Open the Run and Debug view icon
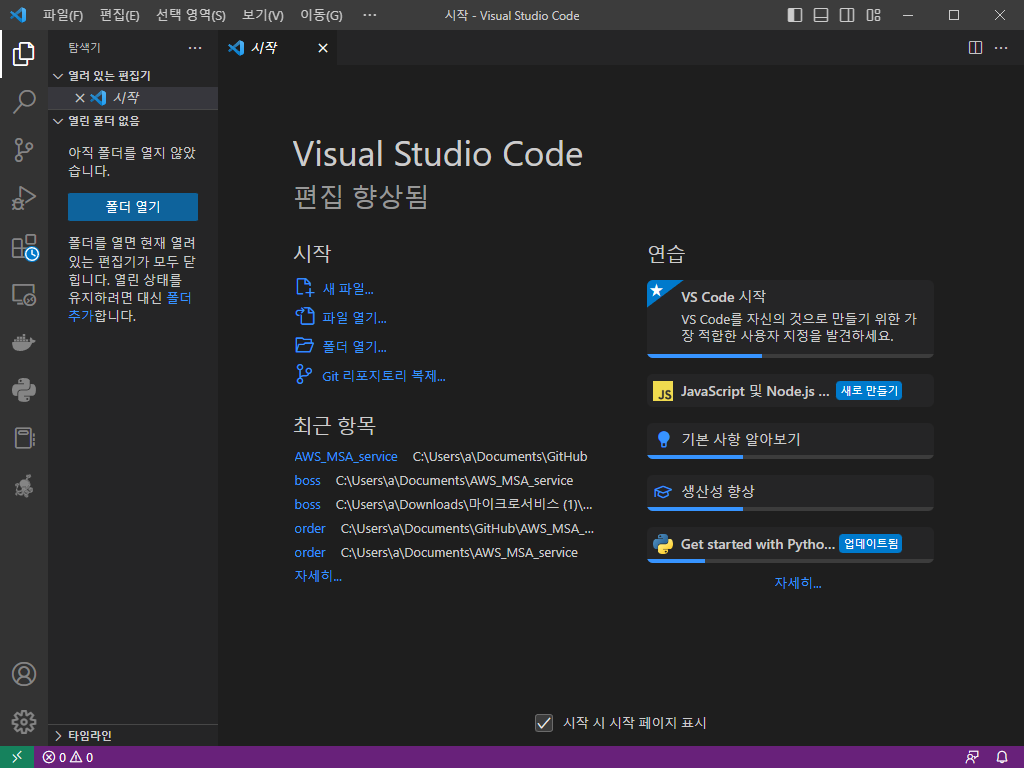1024x768 pixels. [x=24, y=198]
